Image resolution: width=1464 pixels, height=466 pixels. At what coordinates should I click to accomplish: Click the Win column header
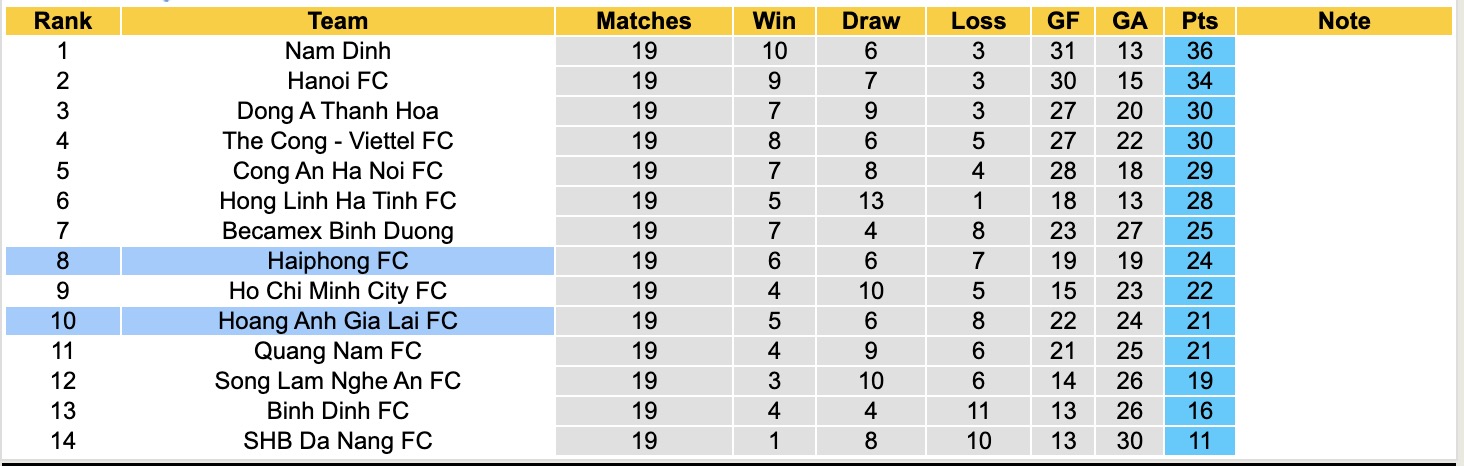tap(774, 21)
